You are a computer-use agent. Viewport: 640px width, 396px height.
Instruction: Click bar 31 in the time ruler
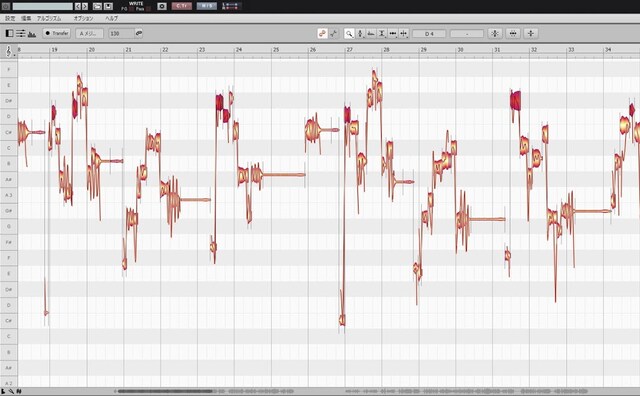497,49
